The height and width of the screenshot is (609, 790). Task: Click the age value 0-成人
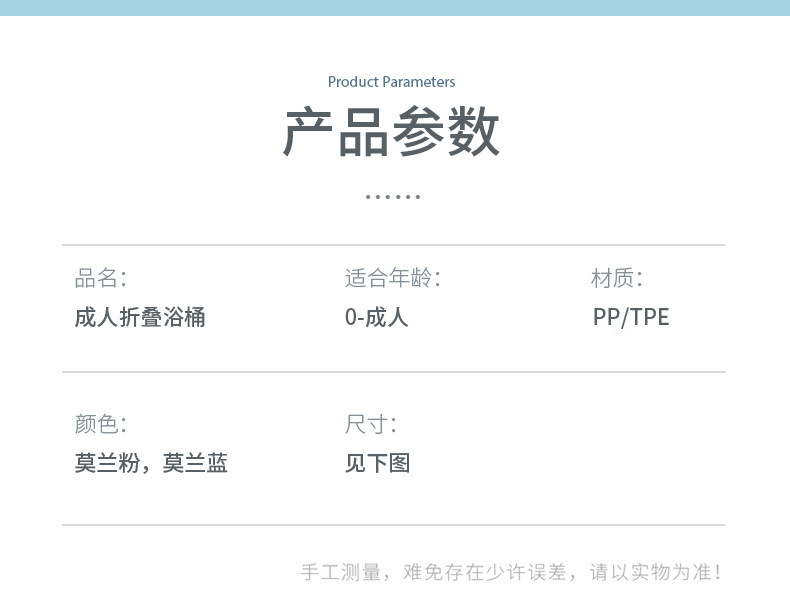click(376, 317)
